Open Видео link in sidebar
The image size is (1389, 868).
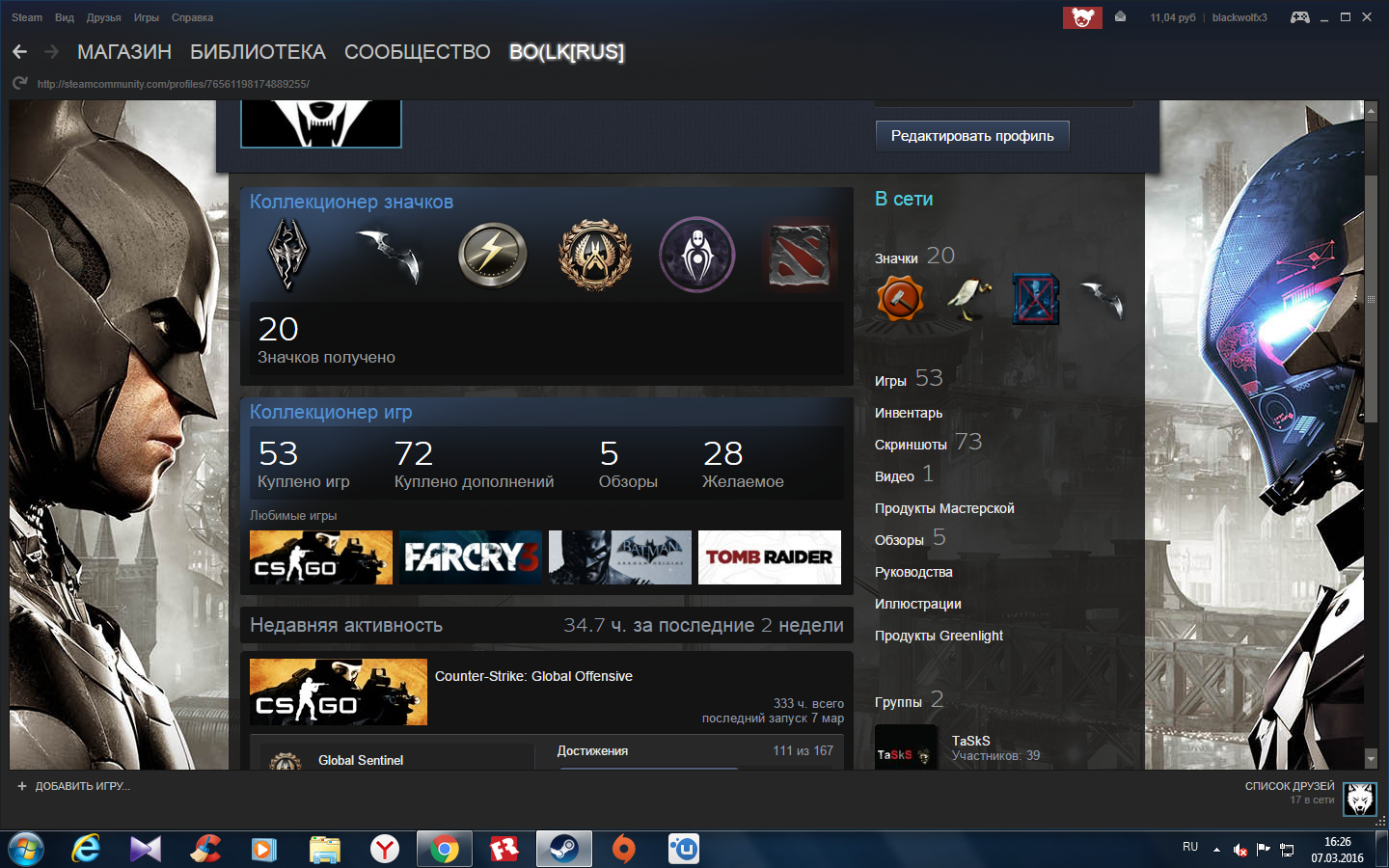(x=894, y=476)
